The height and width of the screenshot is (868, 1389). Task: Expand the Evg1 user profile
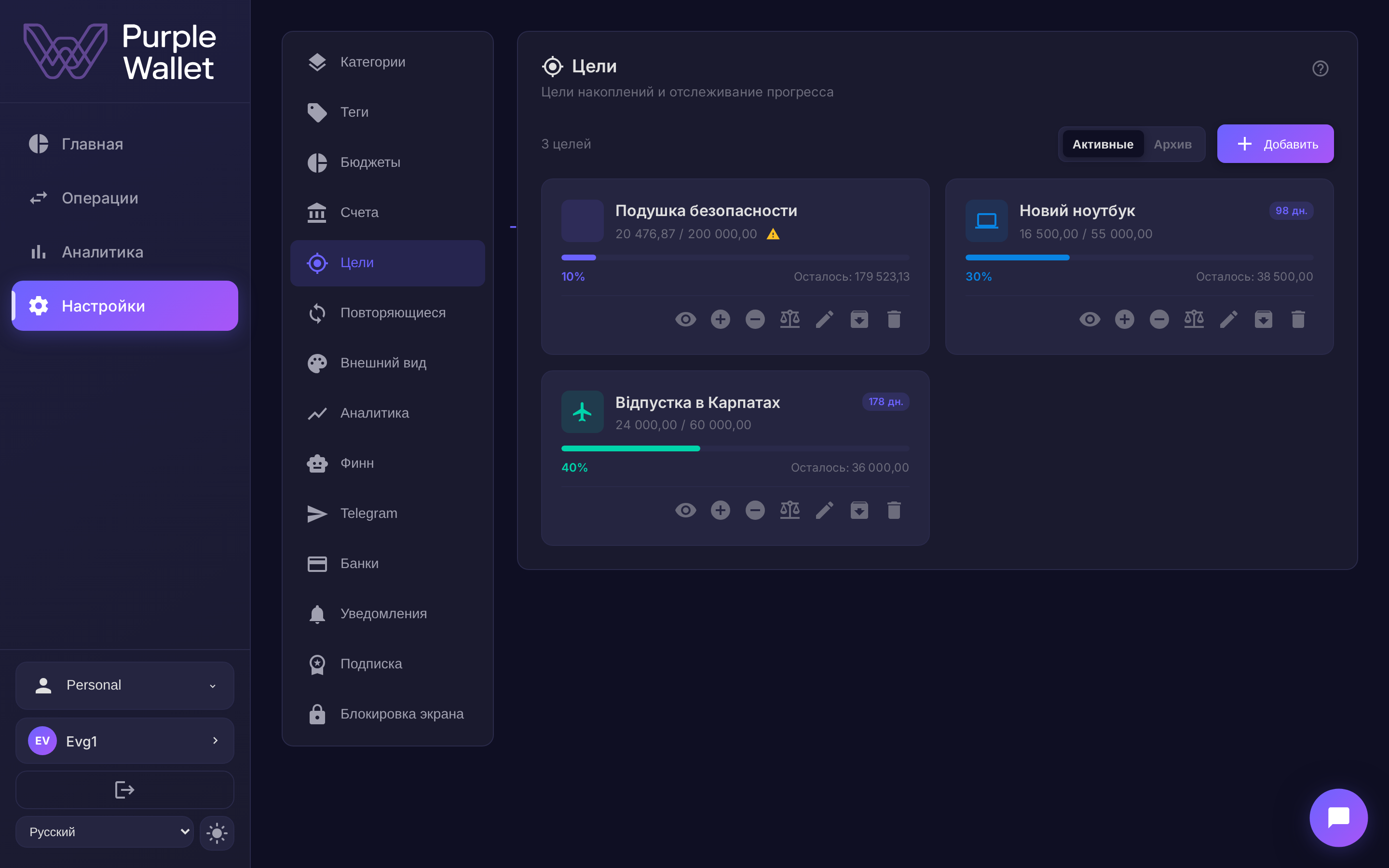click(x=124, y=741)
